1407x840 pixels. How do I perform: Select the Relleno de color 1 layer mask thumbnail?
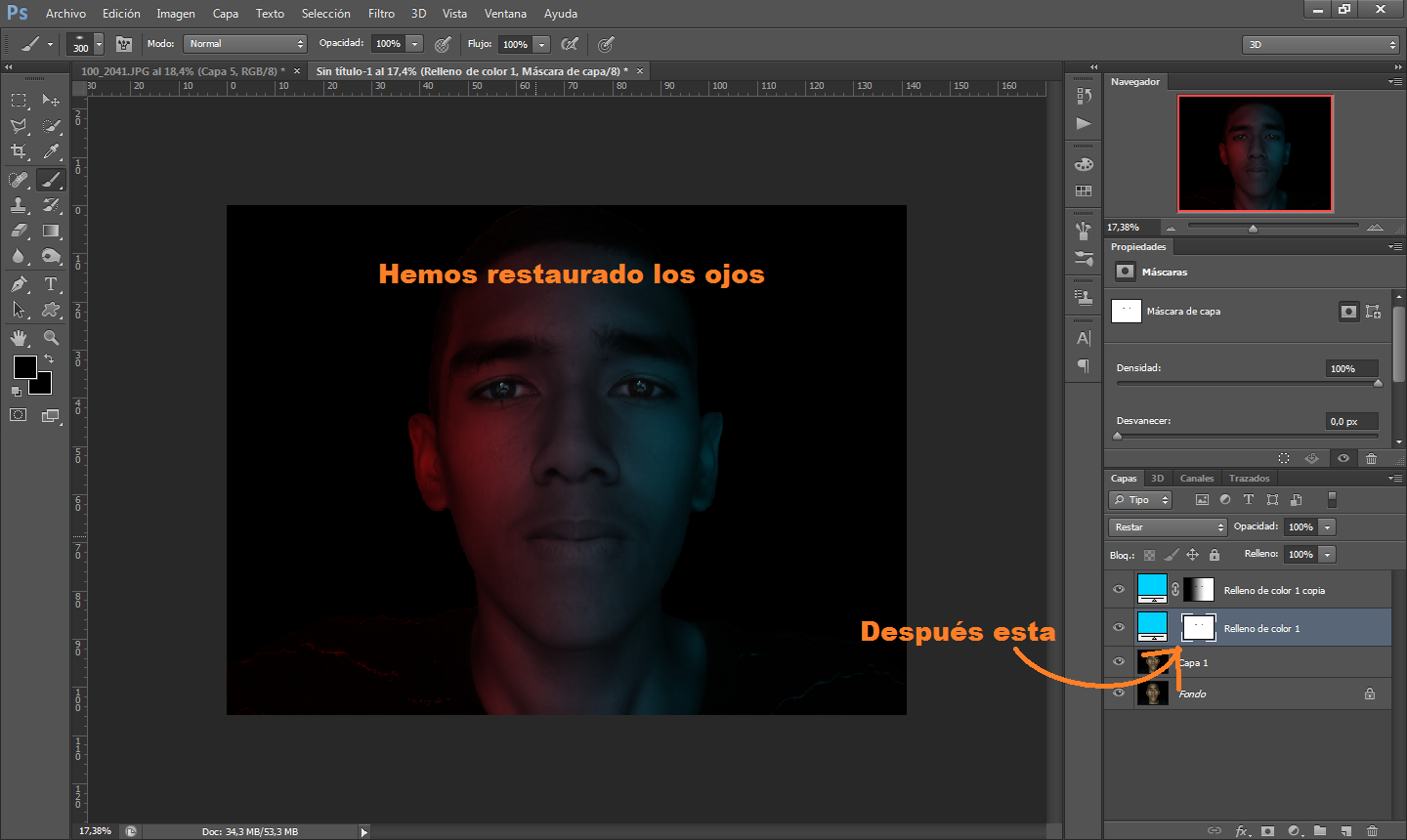pos(1199,627)
